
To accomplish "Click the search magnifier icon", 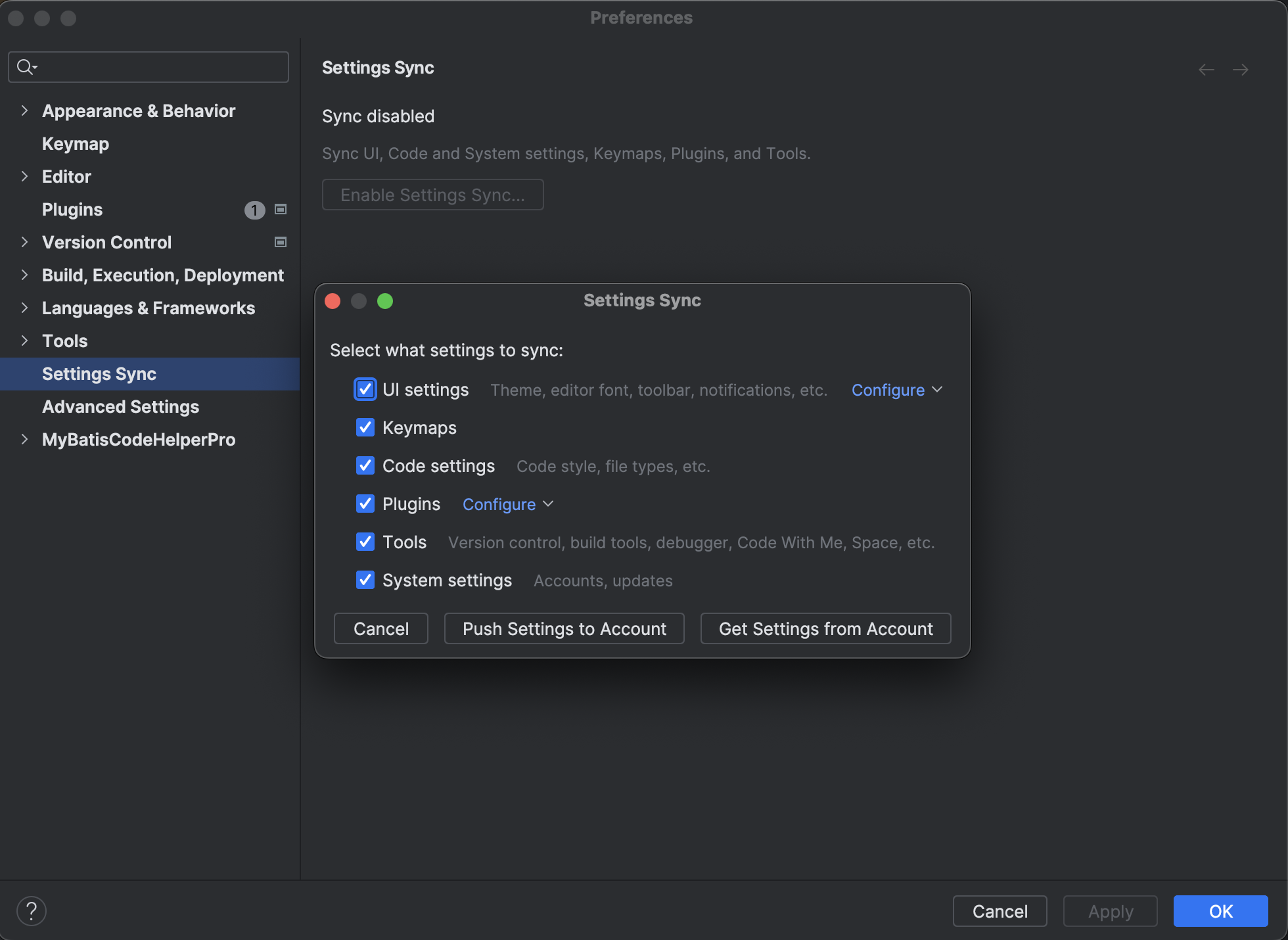I will (26, 66).
